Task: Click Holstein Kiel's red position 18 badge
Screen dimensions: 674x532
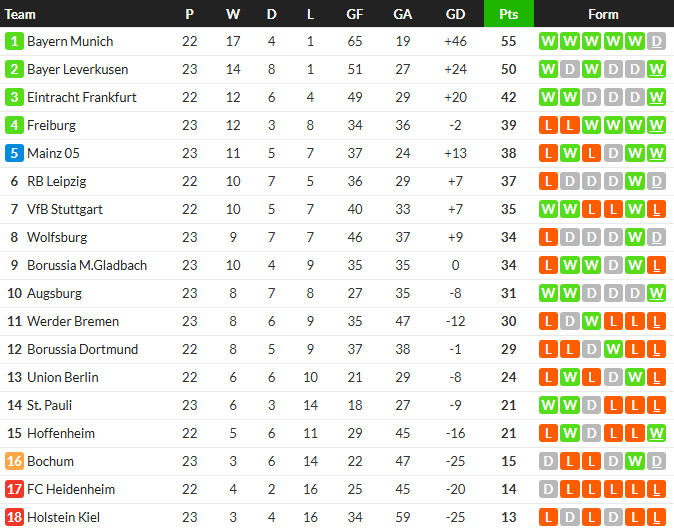Action: click(14, 518)
